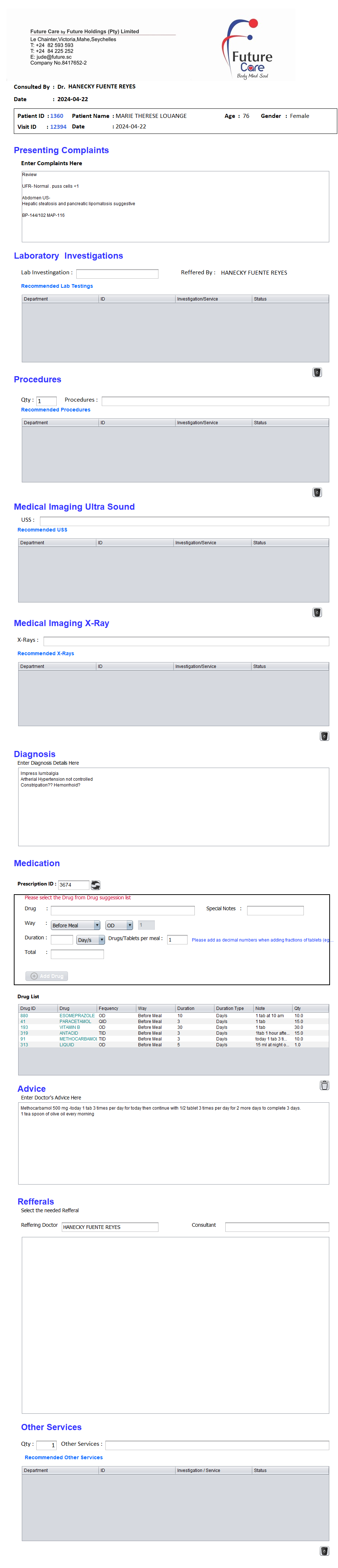
Task: Click the delete icon under Other Services table
Action: 324,1551
